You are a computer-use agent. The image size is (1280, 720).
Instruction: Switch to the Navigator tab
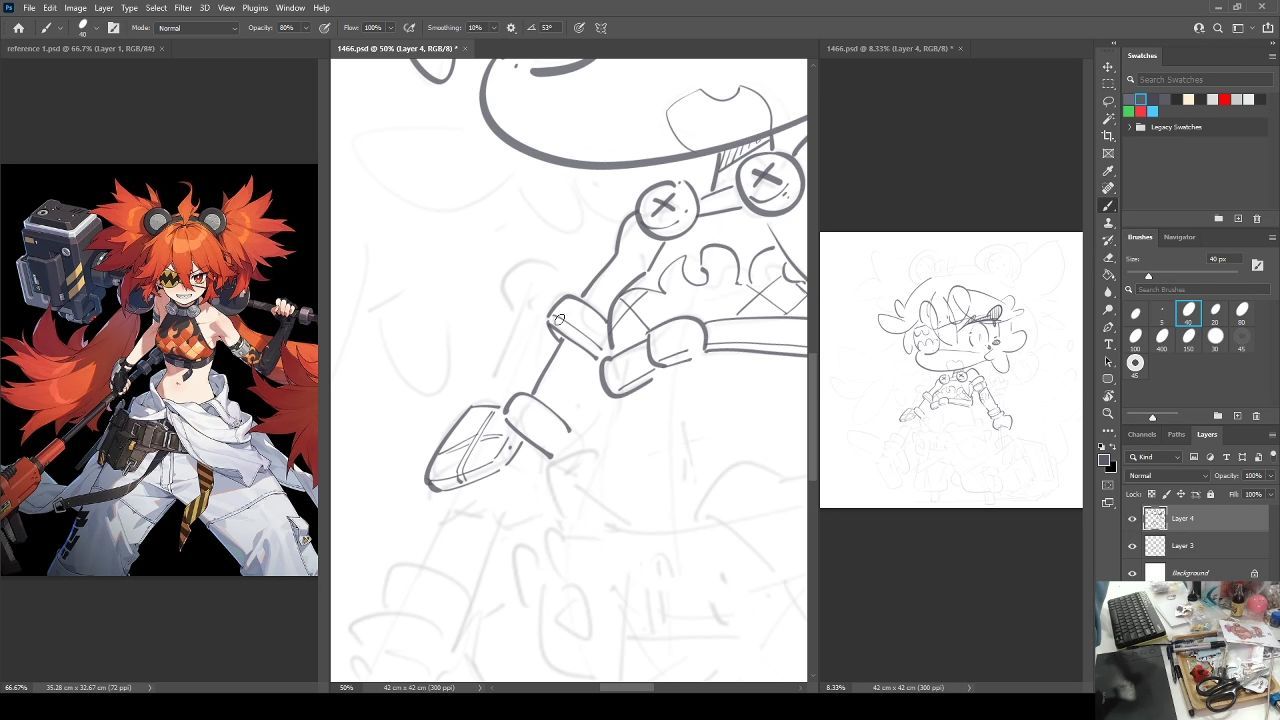click(x=1179, y=237)
